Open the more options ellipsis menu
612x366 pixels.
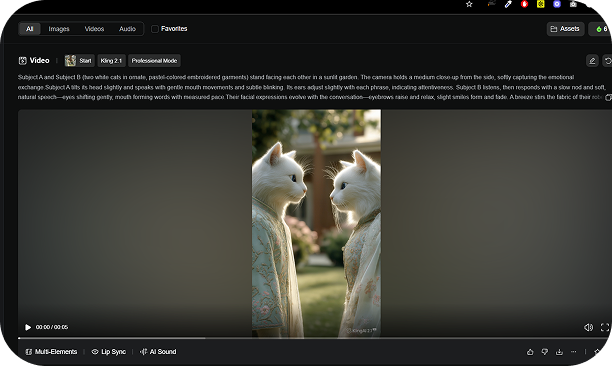pos(573,352)
